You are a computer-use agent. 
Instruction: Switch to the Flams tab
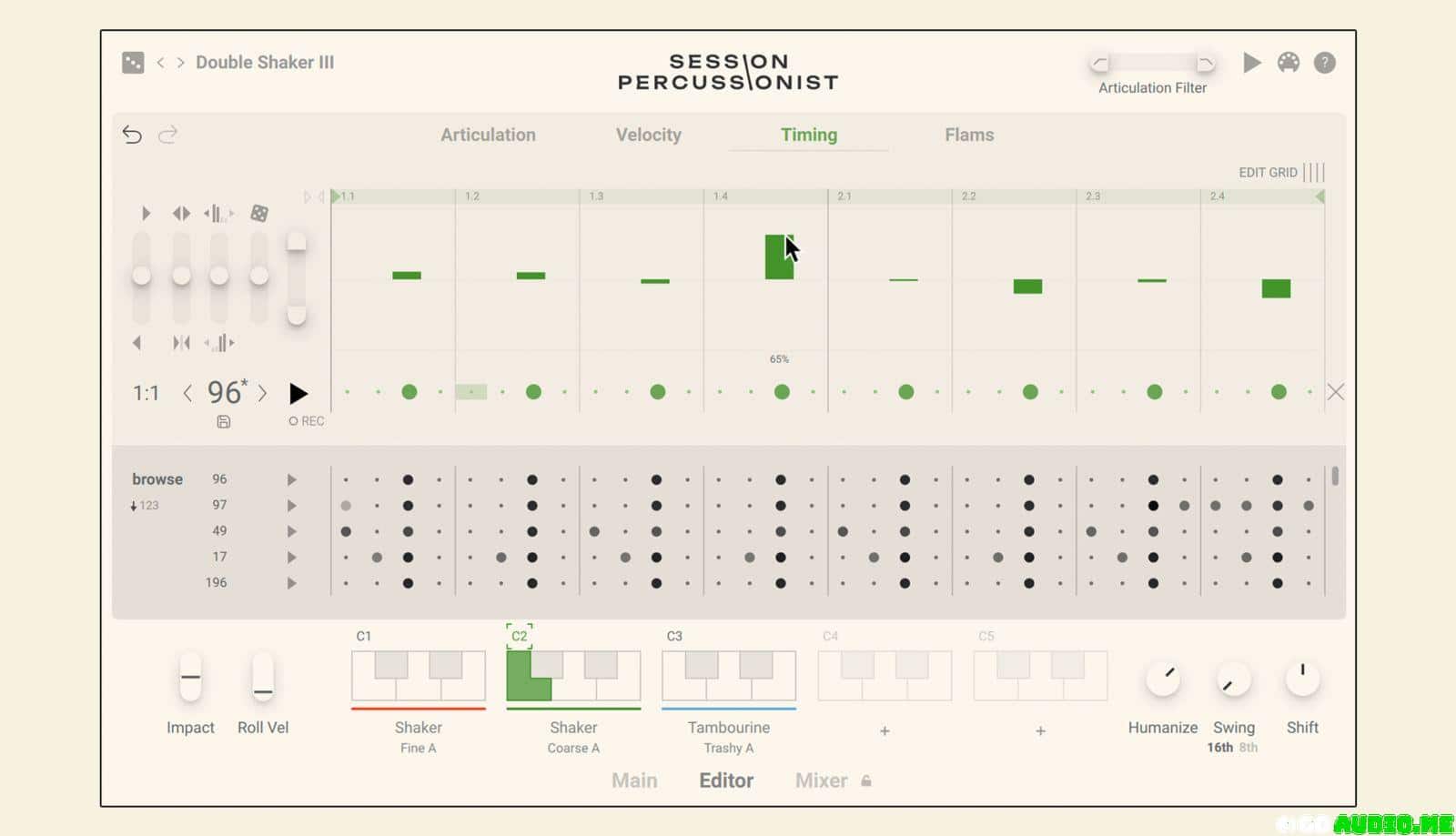coord(969,135)
